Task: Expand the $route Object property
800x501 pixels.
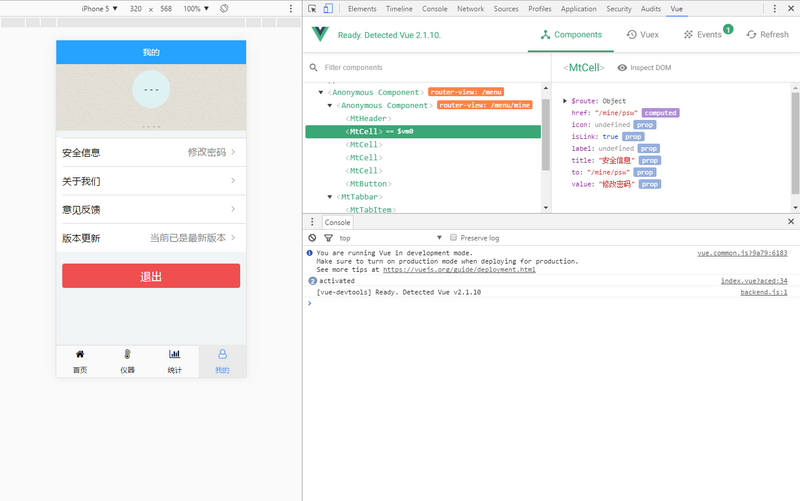Action: coord(565,101)
